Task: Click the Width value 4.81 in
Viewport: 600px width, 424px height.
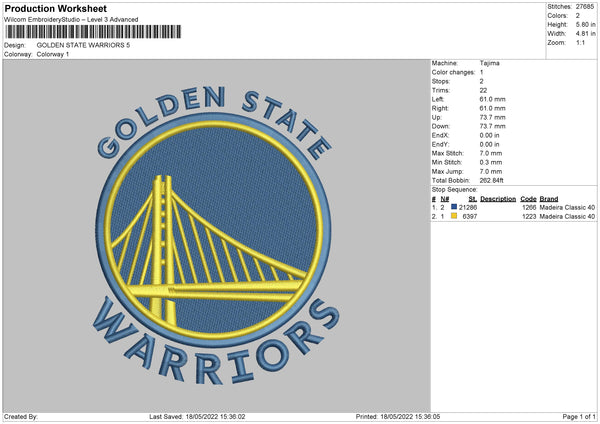Action: coord(585,34)
